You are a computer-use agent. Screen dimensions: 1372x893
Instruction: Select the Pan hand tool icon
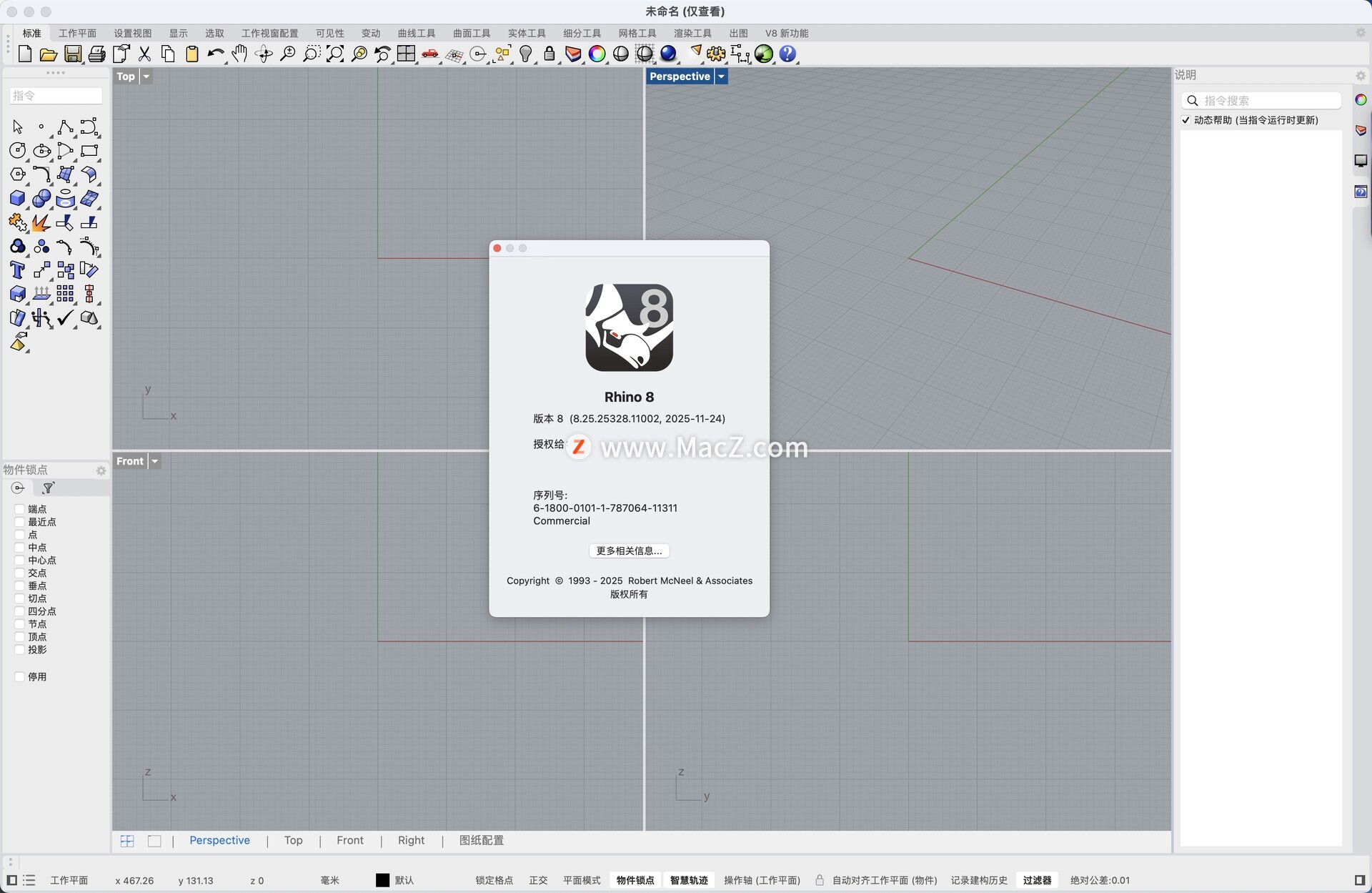point(239,54)
